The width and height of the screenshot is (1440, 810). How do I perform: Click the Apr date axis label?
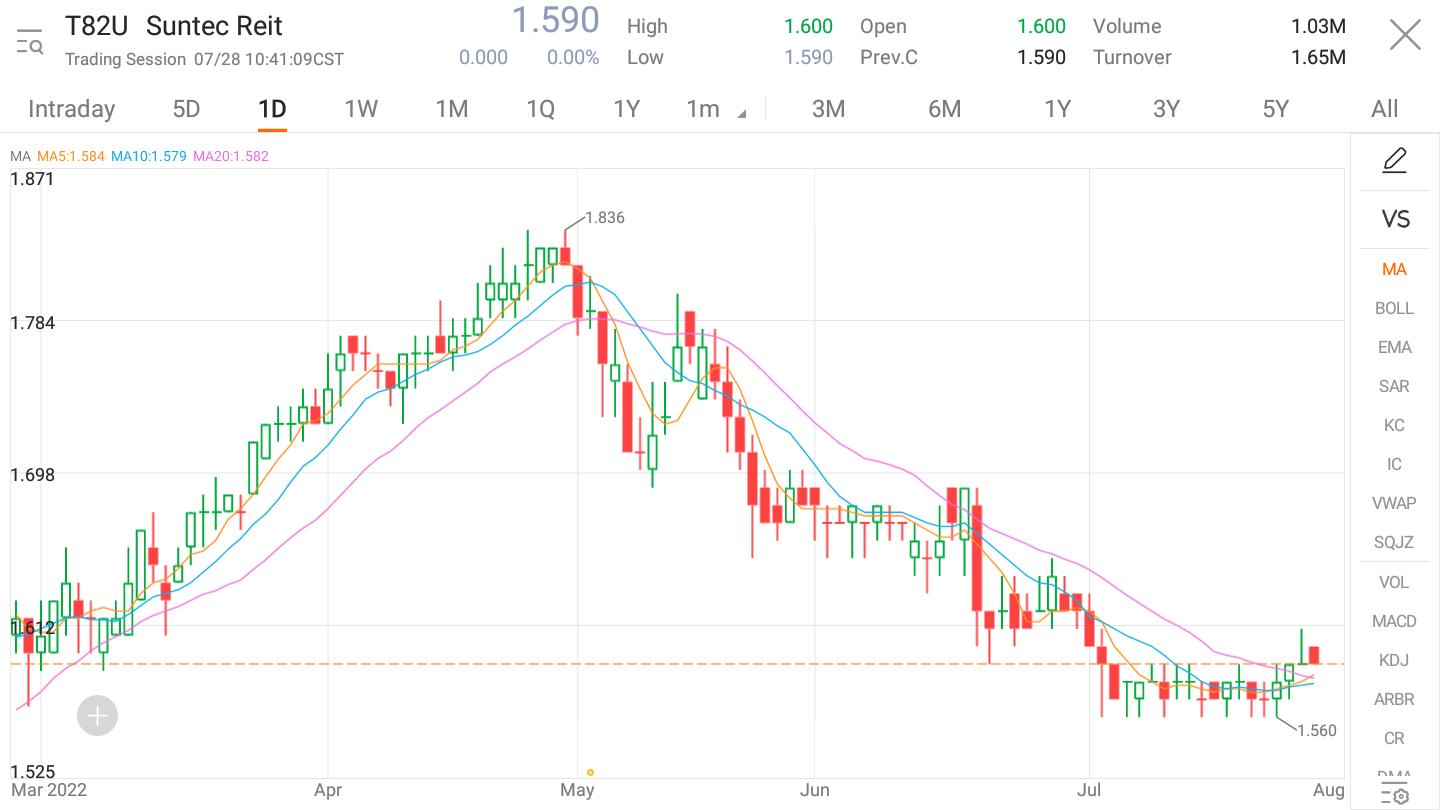[328, 790]
